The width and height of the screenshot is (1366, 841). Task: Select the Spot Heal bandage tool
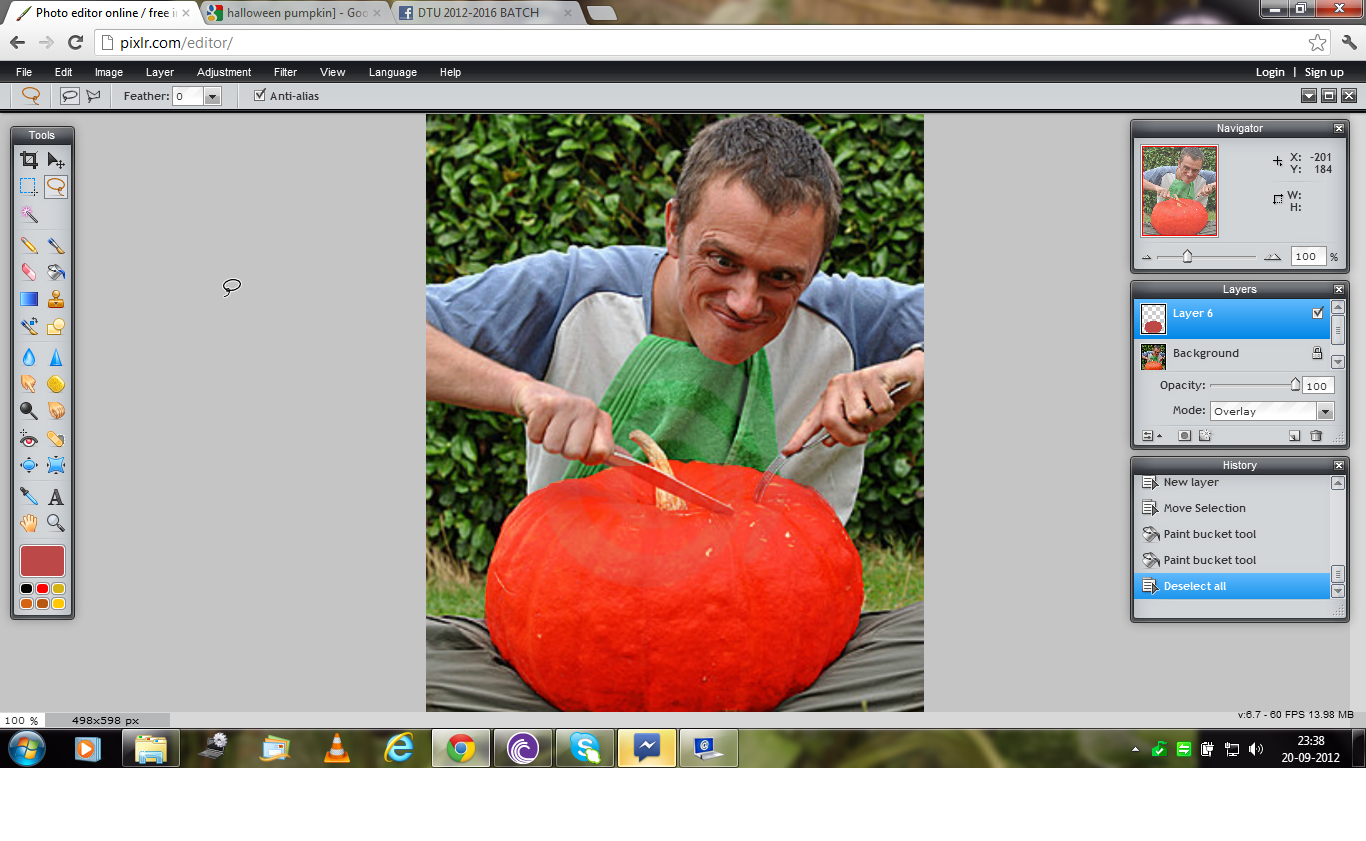click(56, 438)
